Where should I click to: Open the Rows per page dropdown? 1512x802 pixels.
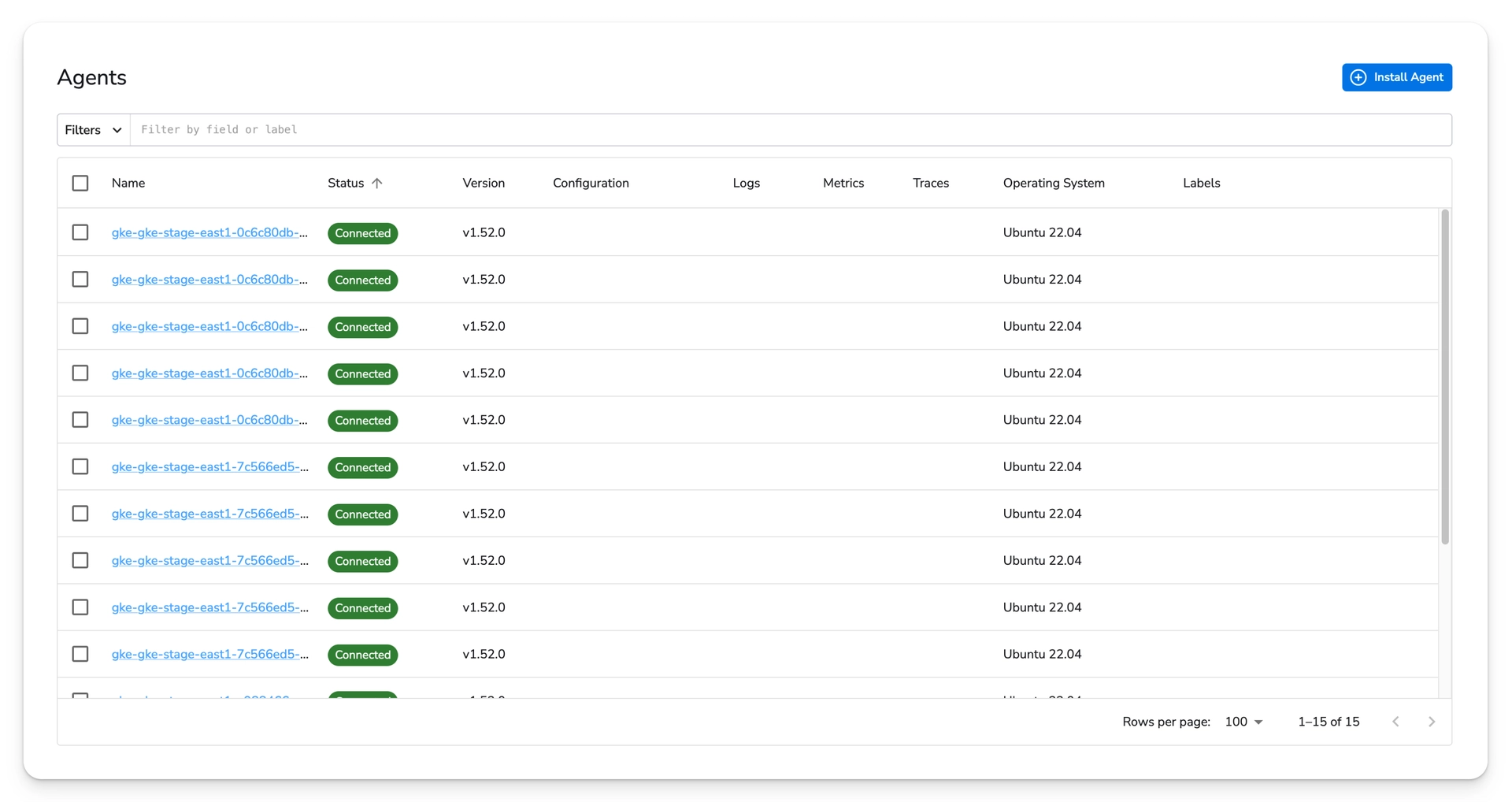click(x=1243, y=722)
